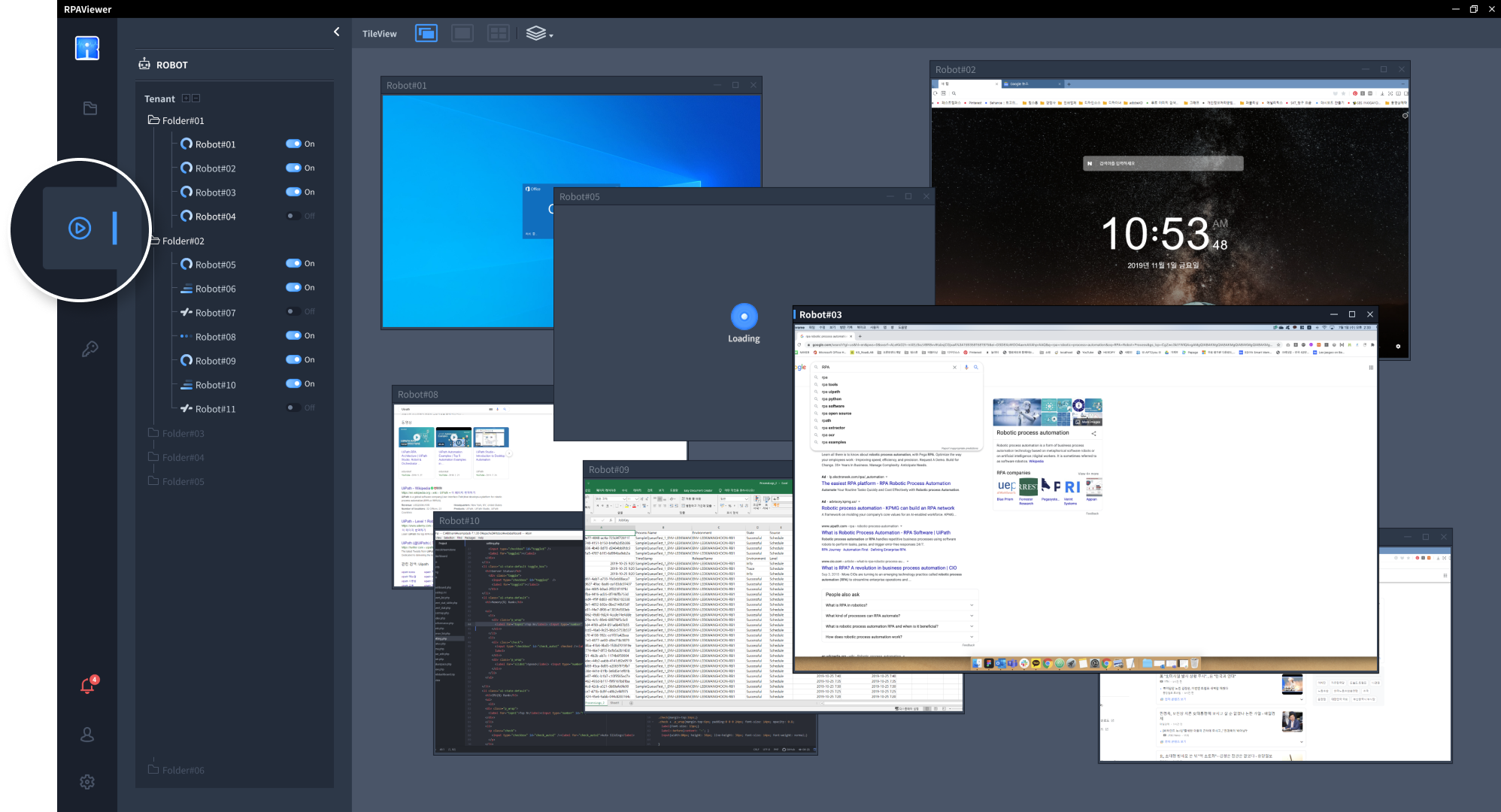Screen dimensions: 1501x812
Task: Turn off Robot#01 toggle
Action: click(x=293, y=144)
